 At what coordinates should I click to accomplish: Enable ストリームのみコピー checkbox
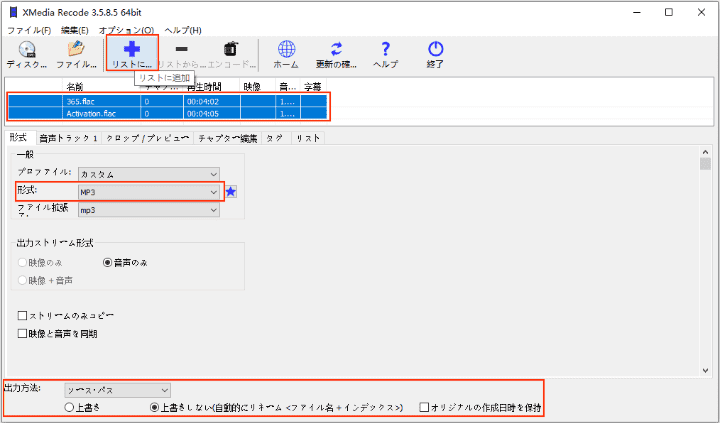tap(22, 316)
